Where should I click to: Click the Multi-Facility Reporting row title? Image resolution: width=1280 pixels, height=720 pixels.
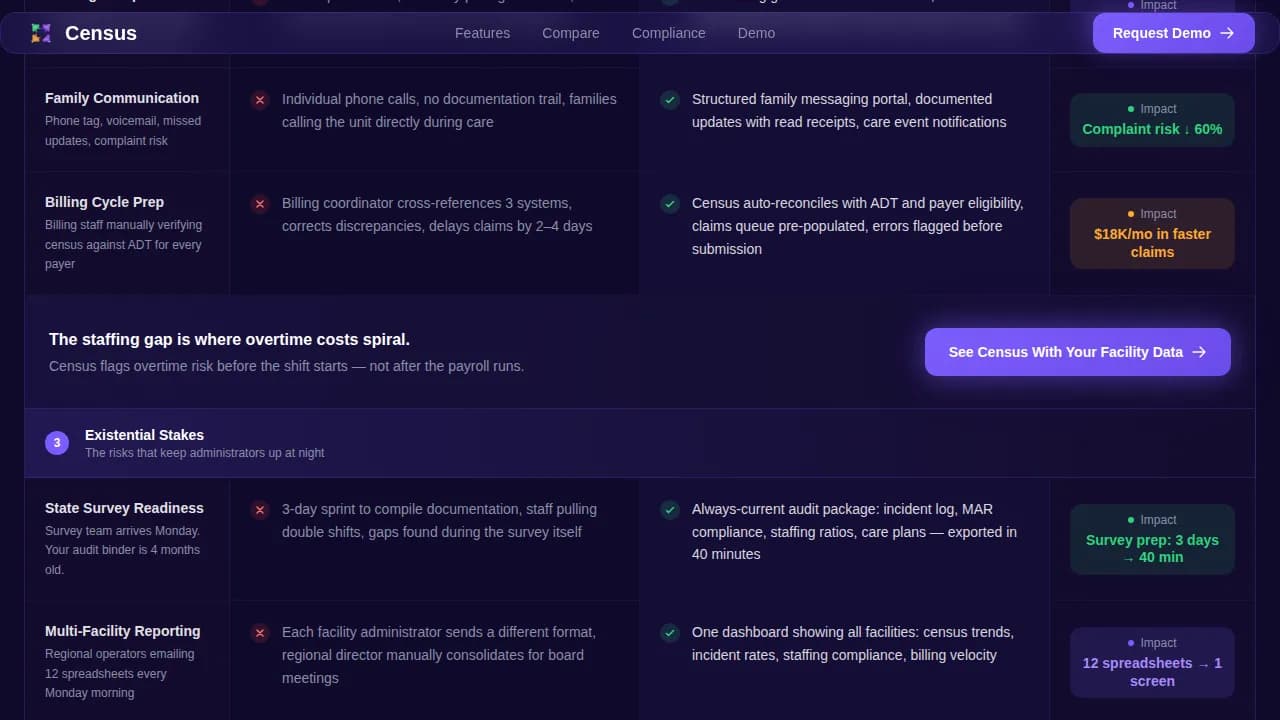pos(122,631)
